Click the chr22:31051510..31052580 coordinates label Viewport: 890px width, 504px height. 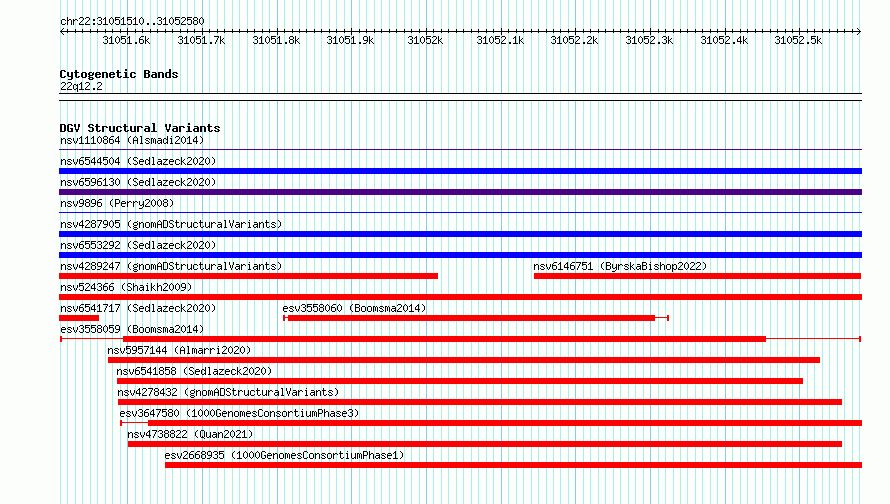[132, 21]
